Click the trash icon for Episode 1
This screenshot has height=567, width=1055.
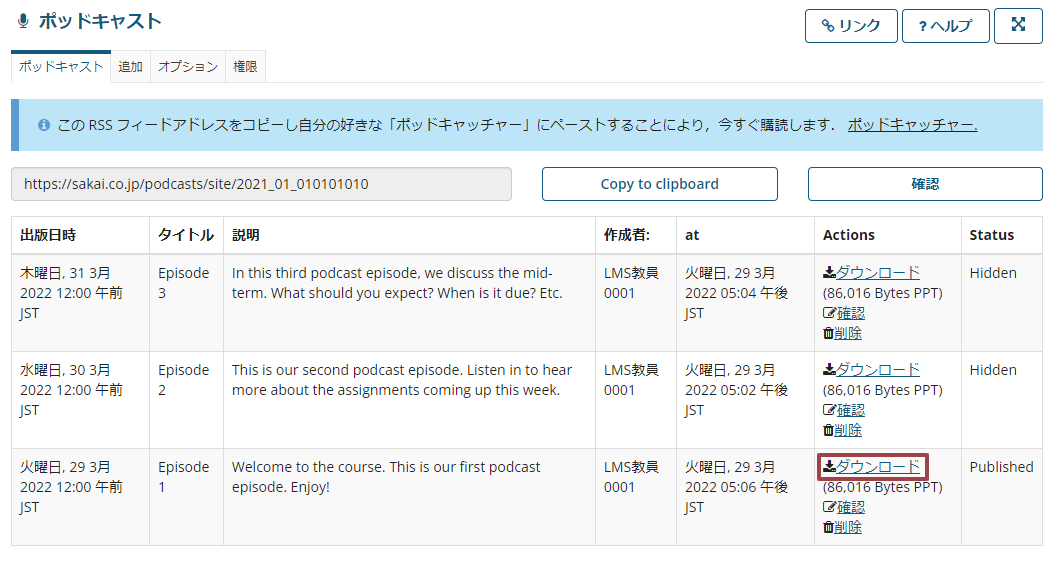pyautogui.click(x=828, y=527)
